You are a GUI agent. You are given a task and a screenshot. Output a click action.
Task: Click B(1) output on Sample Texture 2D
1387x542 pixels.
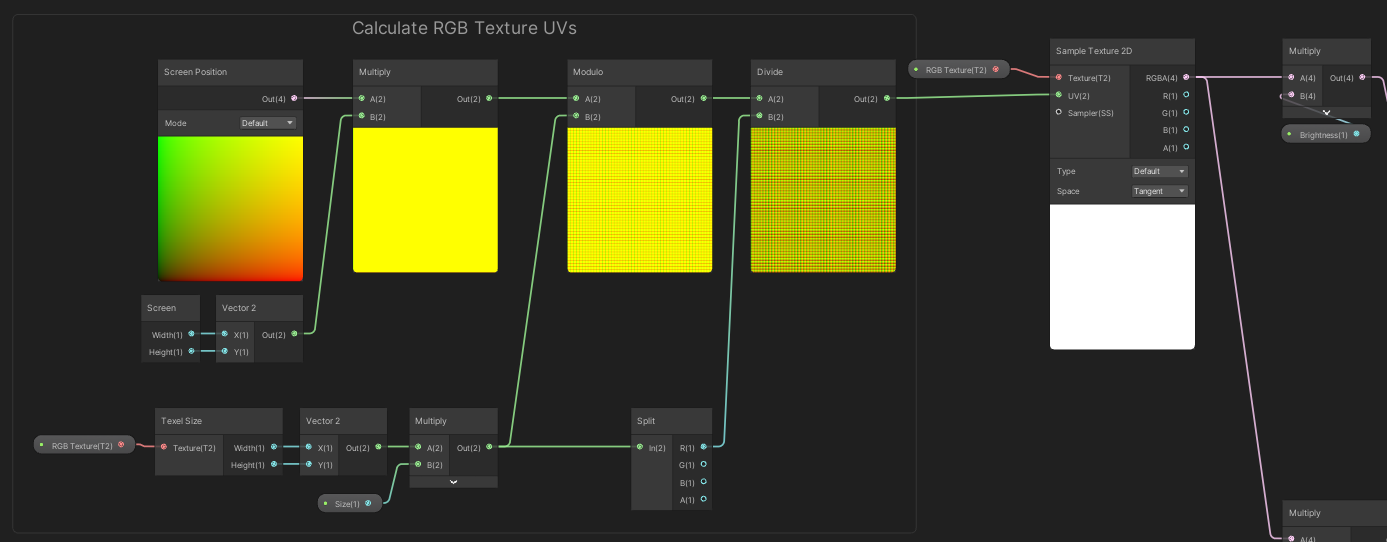click(x=1186, y=129)
